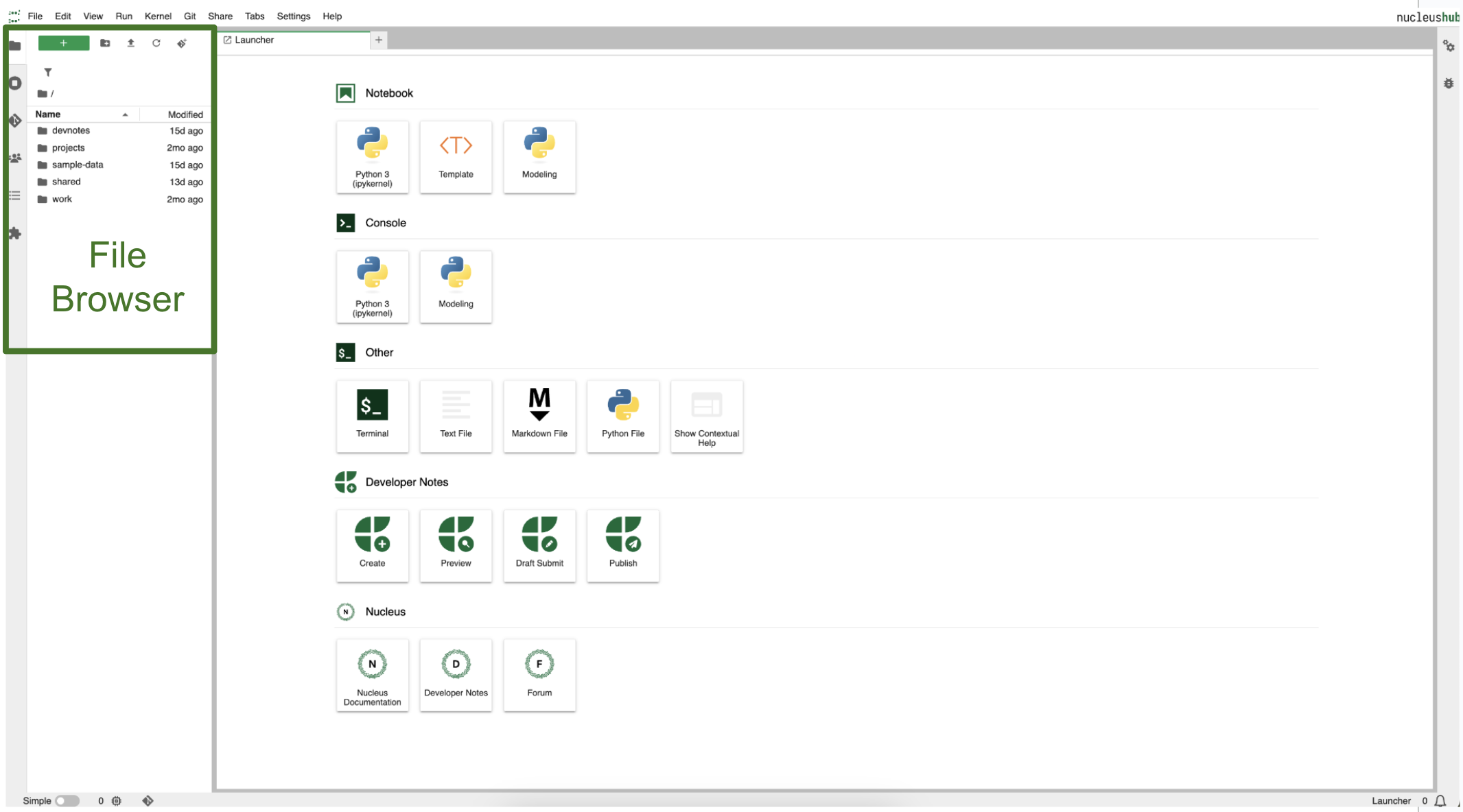Select the Launcher tab
The height and width of the screenshot is (812, 1463).
pos(294,40)
